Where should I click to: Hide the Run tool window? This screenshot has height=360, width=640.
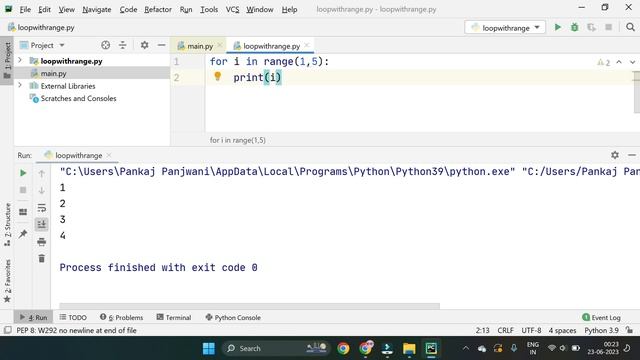(x=632, y=155)
